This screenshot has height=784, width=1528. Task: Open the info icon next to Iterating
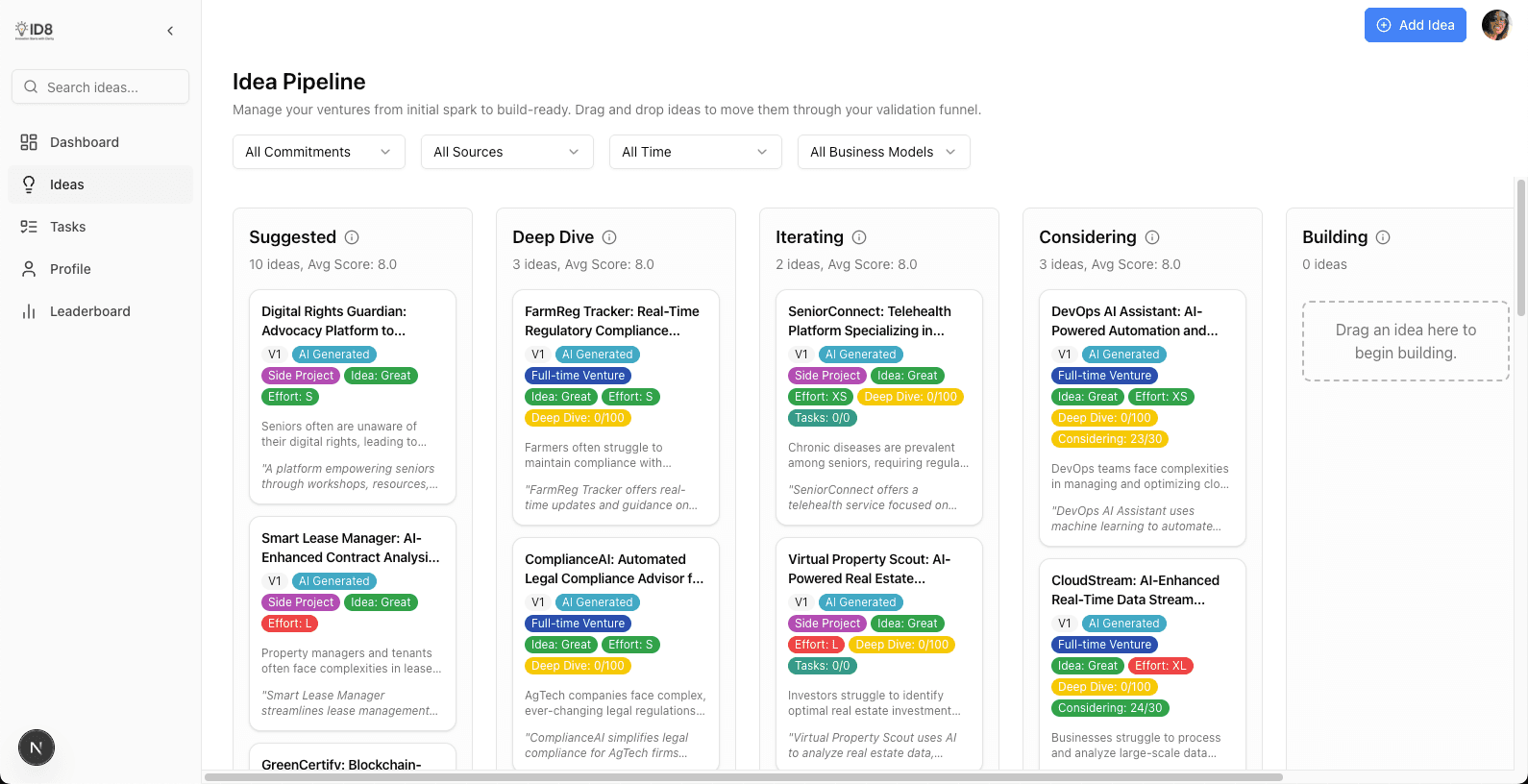[x=859, y=237]
